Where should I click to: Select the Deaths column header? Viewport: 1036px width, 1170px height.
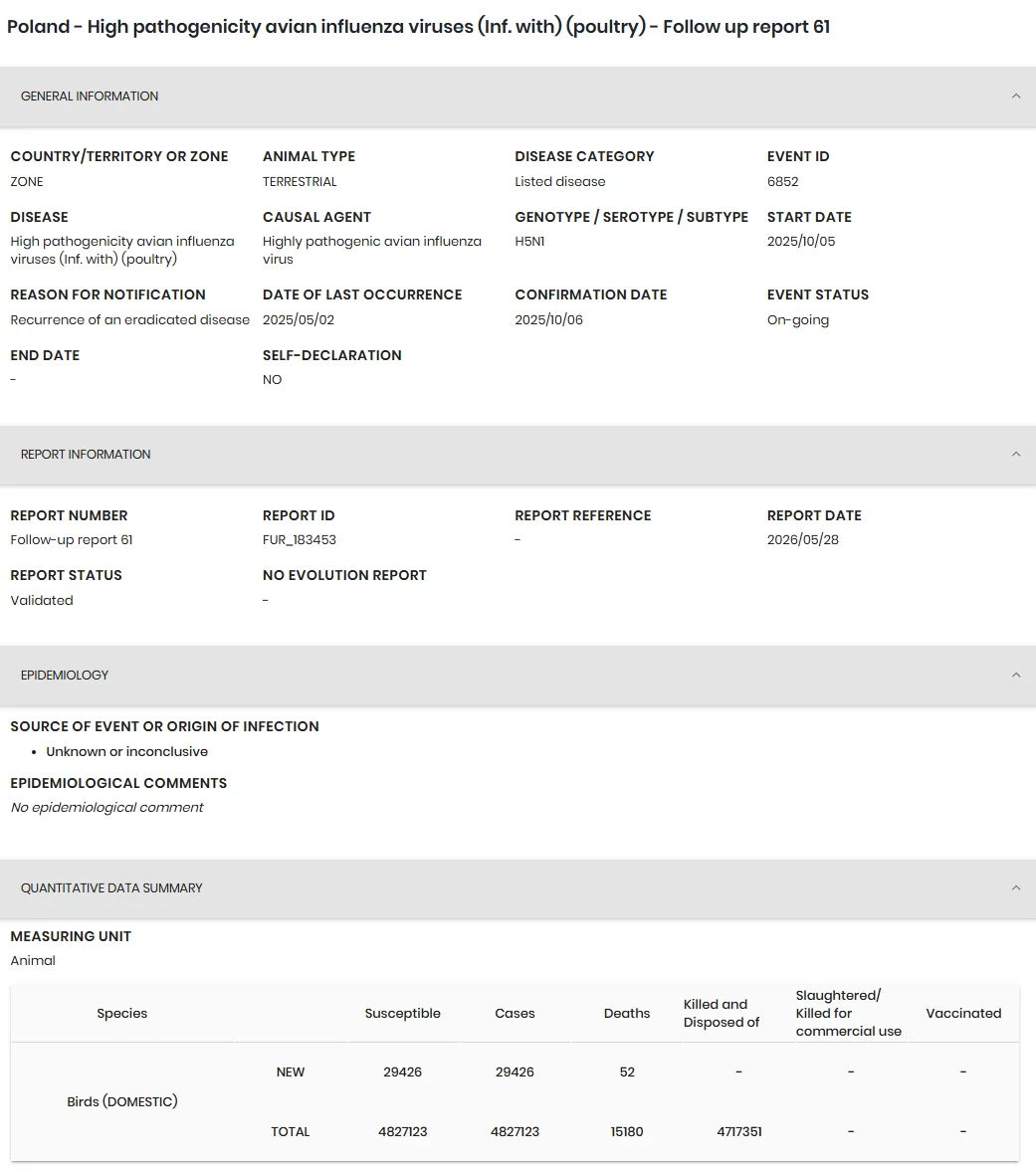point(627,1013)
